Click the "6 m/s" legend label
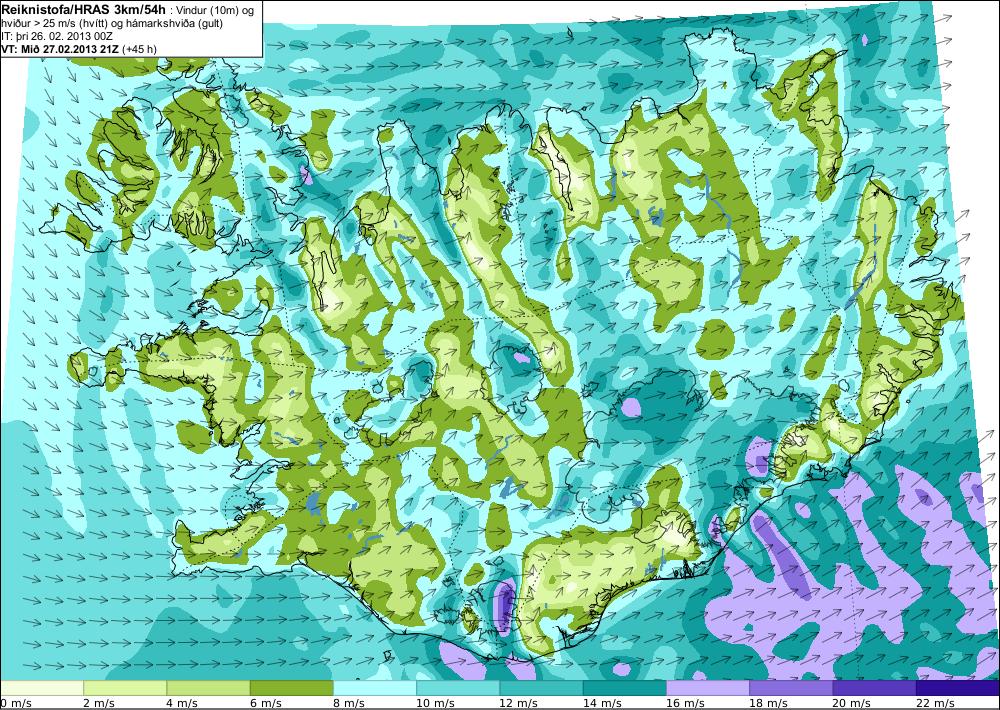The height and width of the screenshot is (710, 1000). [266, 703]
